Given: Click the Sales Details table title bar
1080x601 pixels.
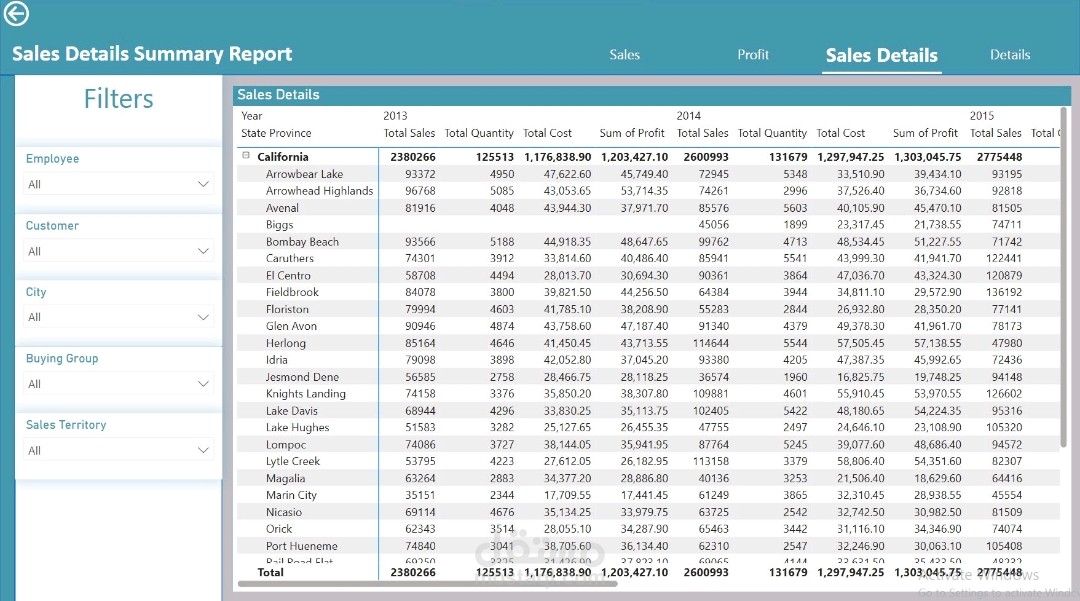Looking at the screenshot, I should coord(652,95).
